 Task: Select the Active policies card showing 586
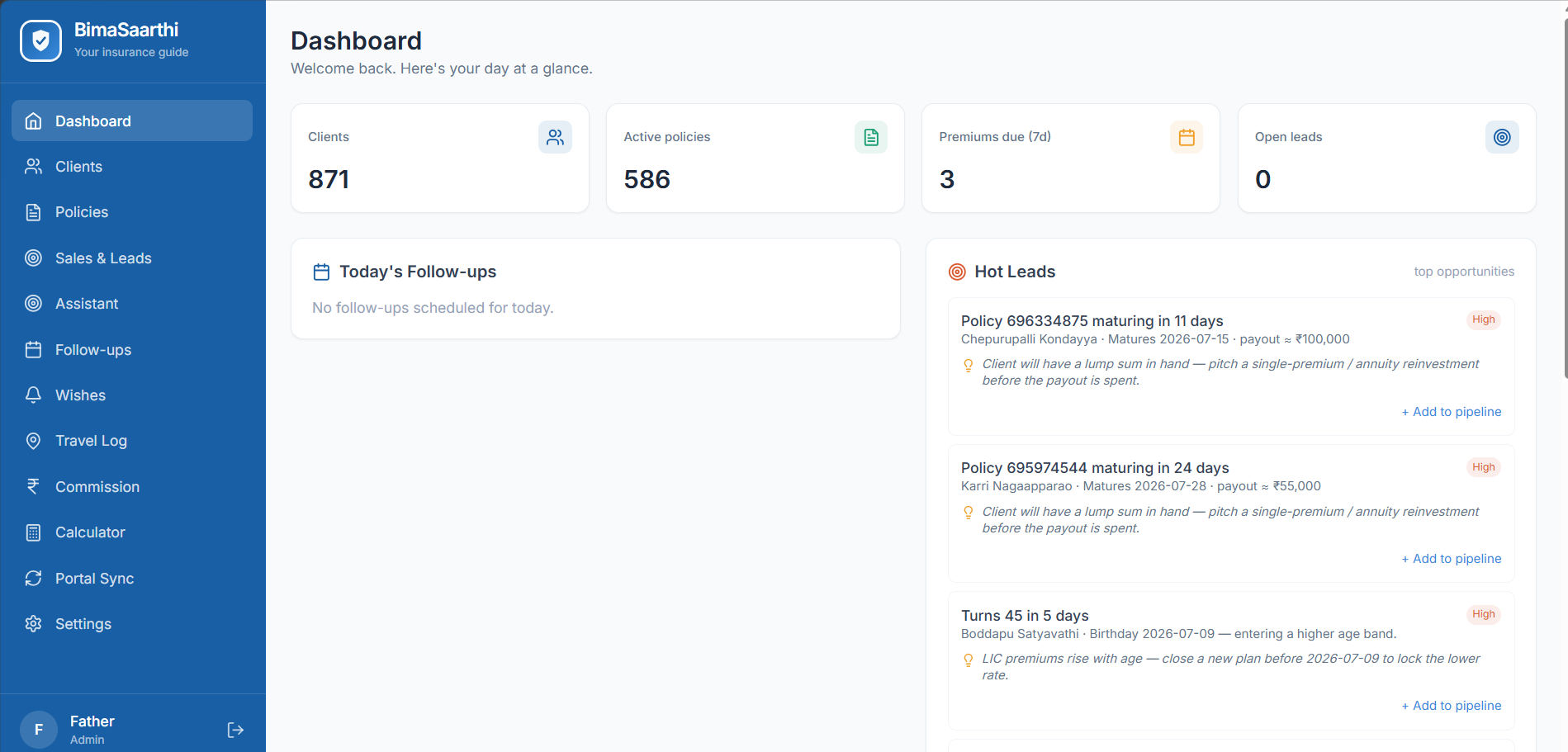756,158
